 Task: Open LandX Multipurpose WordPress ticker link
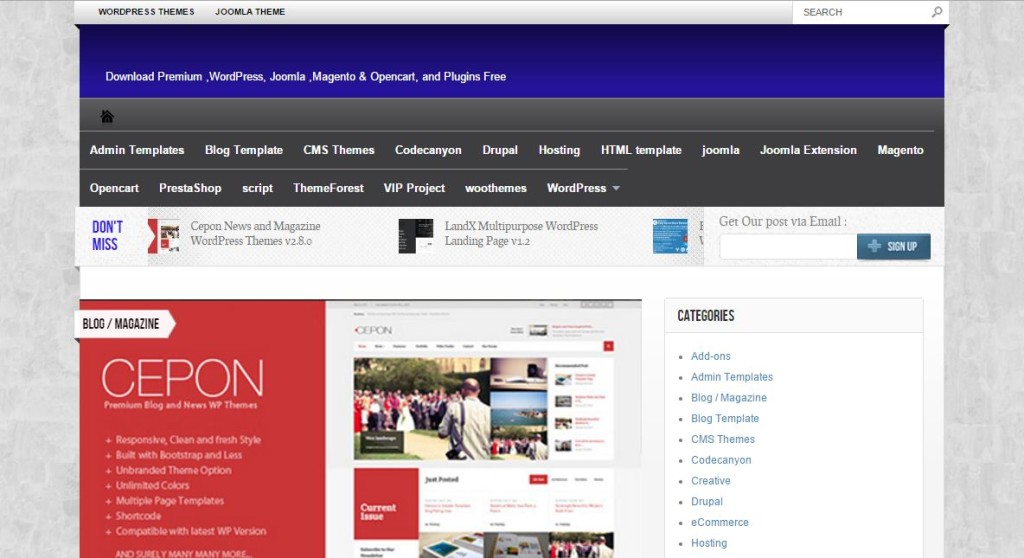(x=521, y=233)
